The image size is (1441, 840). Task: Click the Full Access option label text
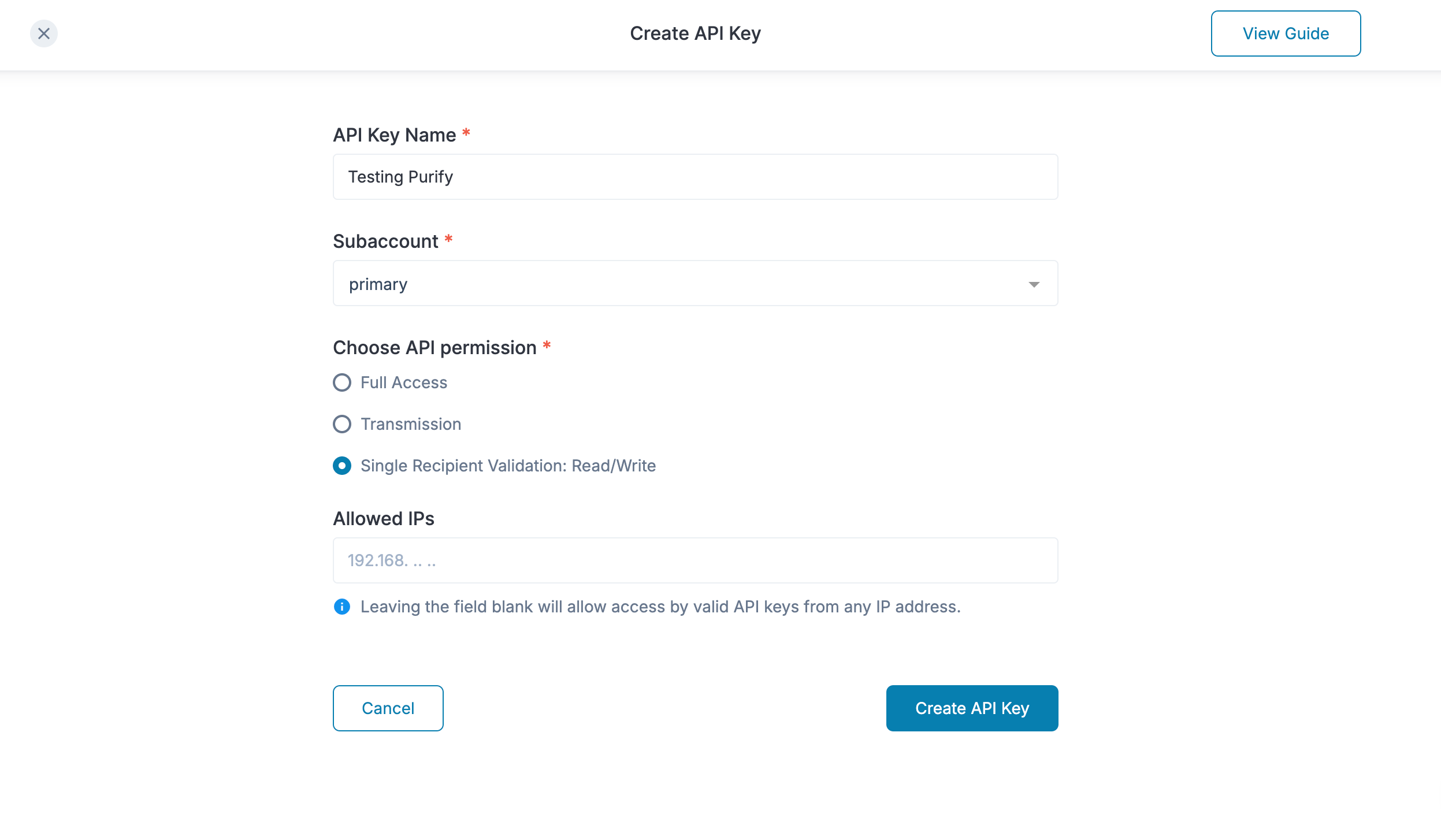tap(404, 382)
